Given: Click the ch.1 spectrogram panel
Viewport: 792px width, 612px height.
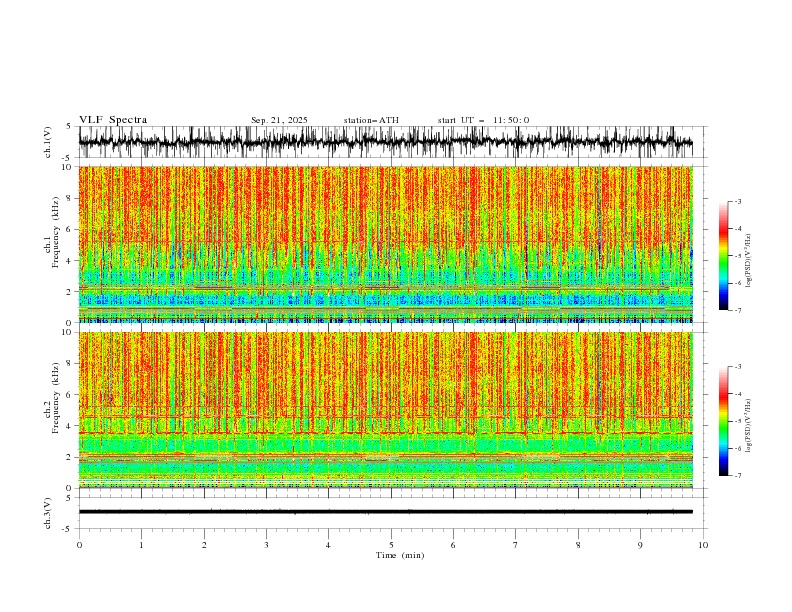Looking at the screenshot, I should click(x=386, y=244).
